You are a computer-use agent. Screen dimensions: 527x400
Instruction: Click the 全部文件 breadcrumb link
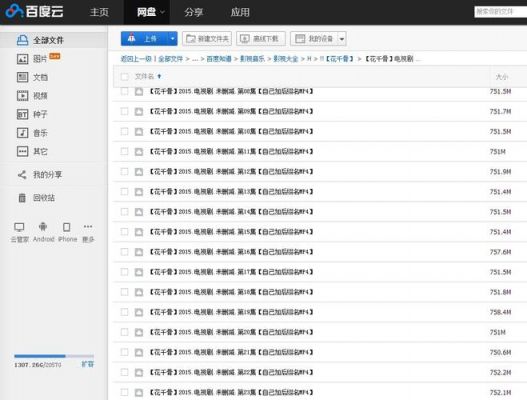(x=170, y=59)
